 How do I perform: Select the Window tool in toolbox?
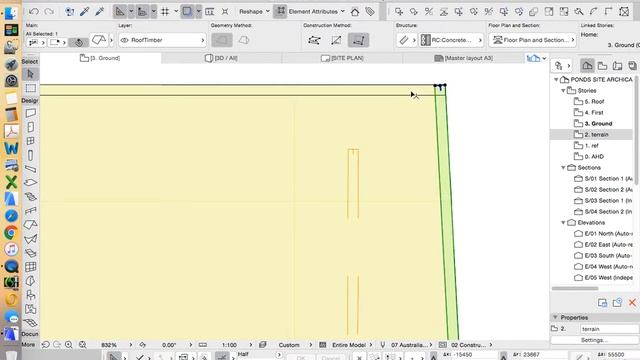(31, 141)
